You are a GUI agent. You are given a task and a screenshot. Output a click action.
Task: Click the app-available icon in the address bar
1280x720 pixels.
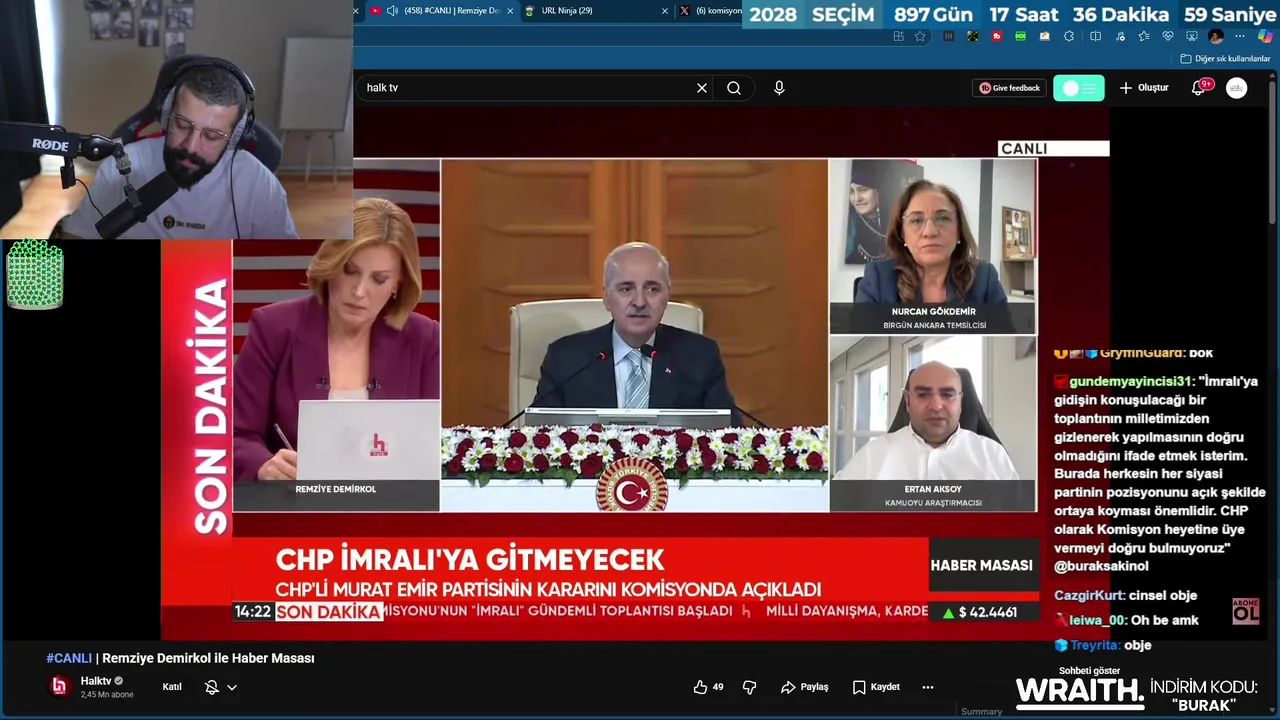[898, 36]
